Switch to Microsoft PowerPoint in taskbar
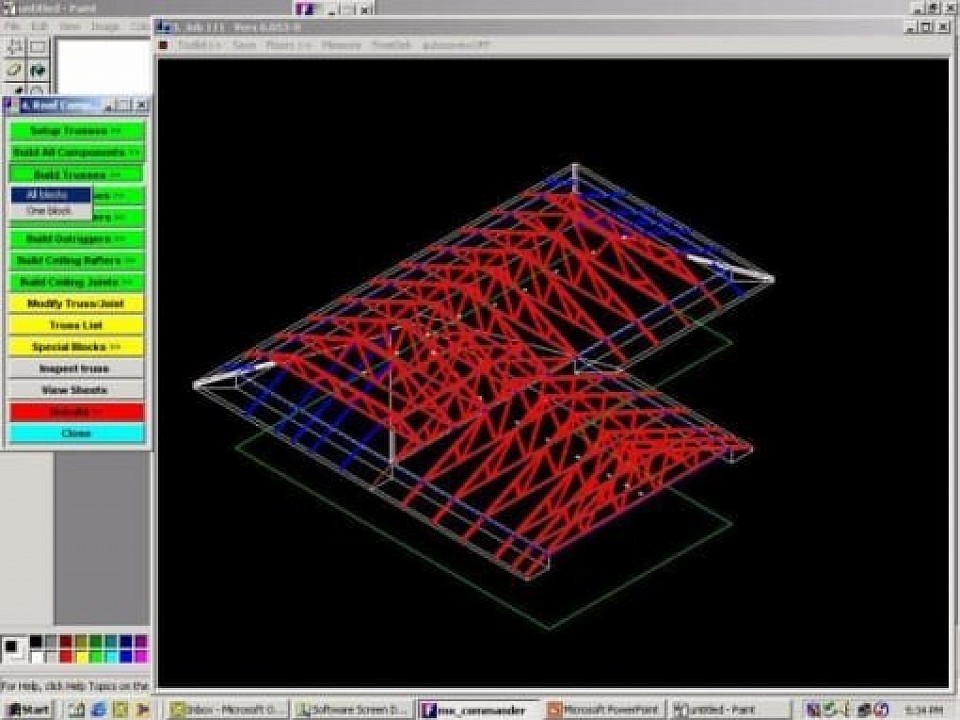 click(603, 709)
